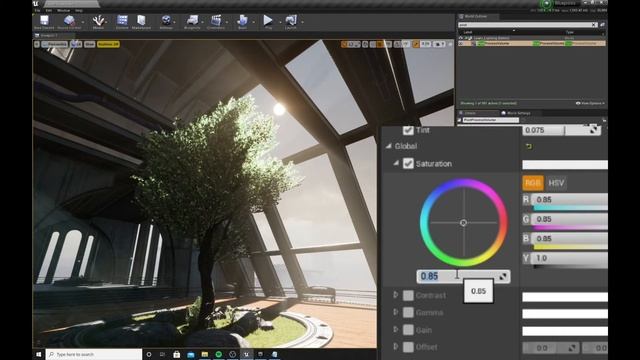Click the Unreal Engine taskbar icon

click(x=246, y=354)
